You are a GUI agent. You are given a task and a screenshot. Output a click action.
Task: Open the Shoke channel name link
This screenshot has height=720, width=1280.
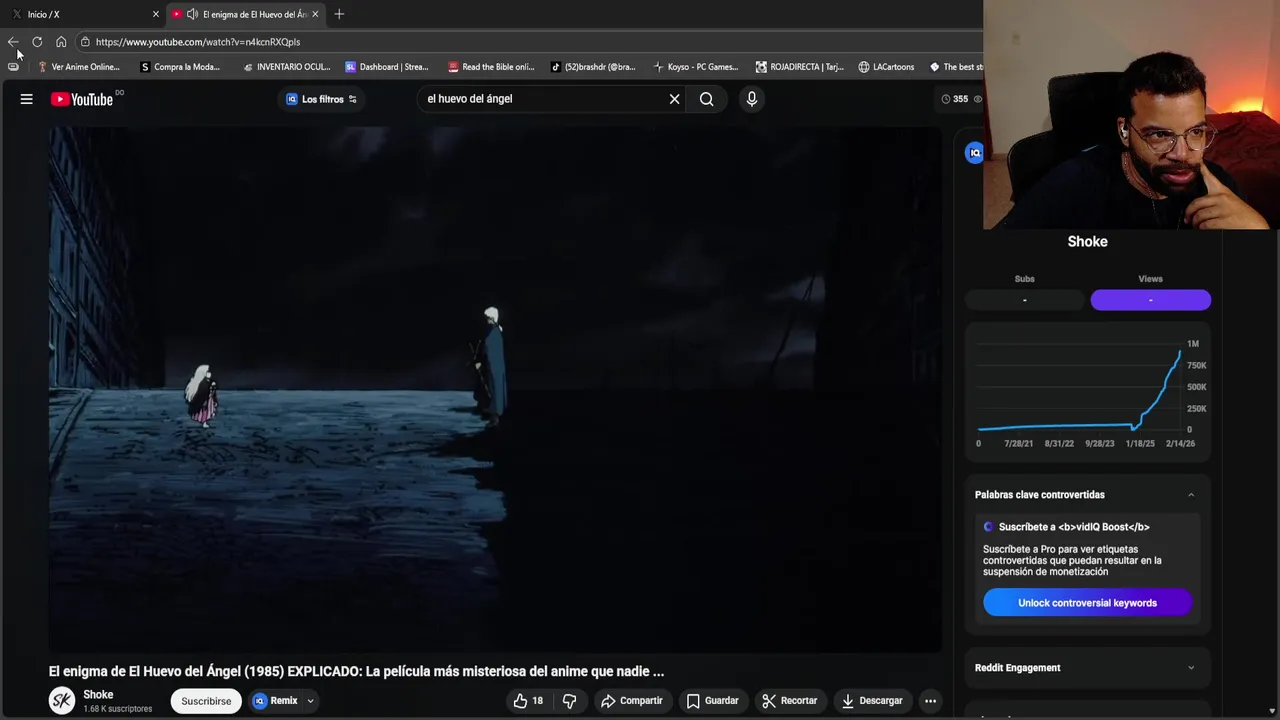click(x=98, y=694)
